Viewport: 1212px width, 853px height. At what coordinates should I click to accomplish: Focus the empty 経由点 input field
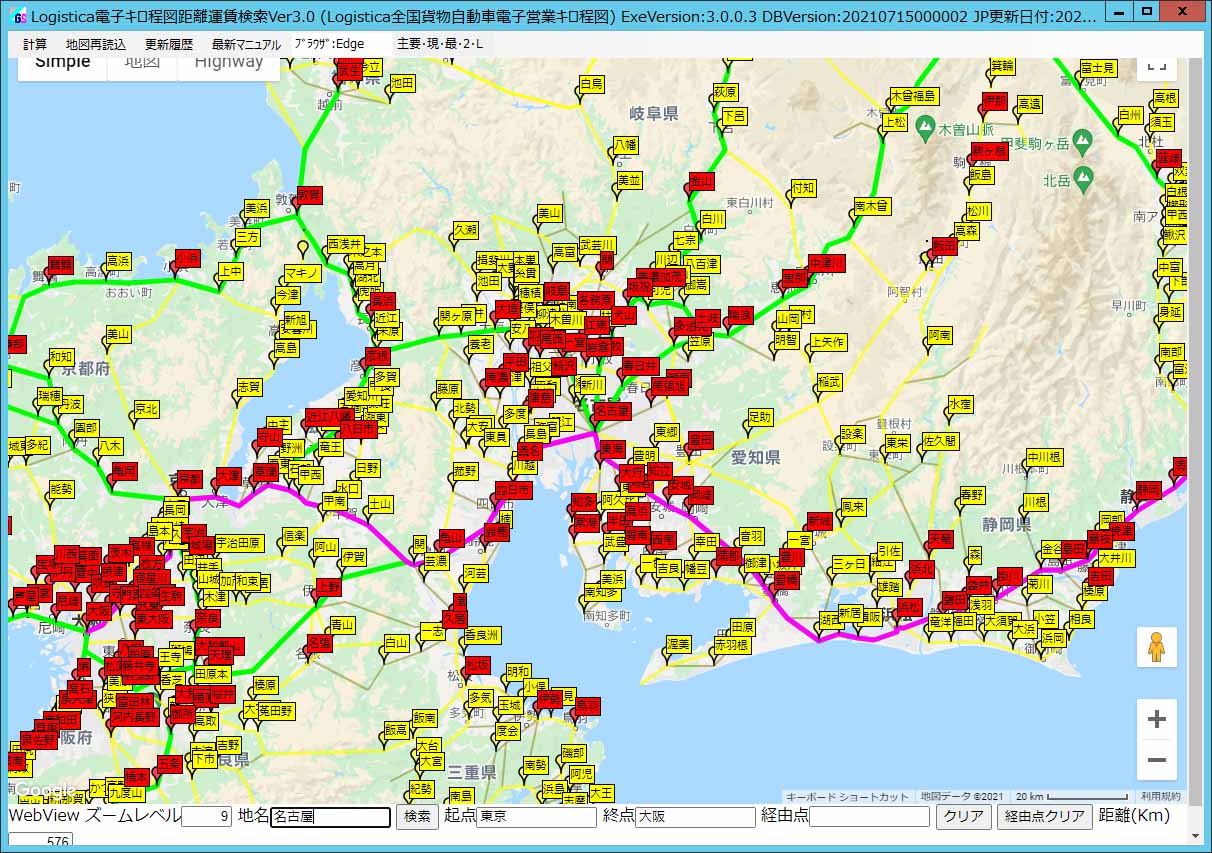click(869, 817)
